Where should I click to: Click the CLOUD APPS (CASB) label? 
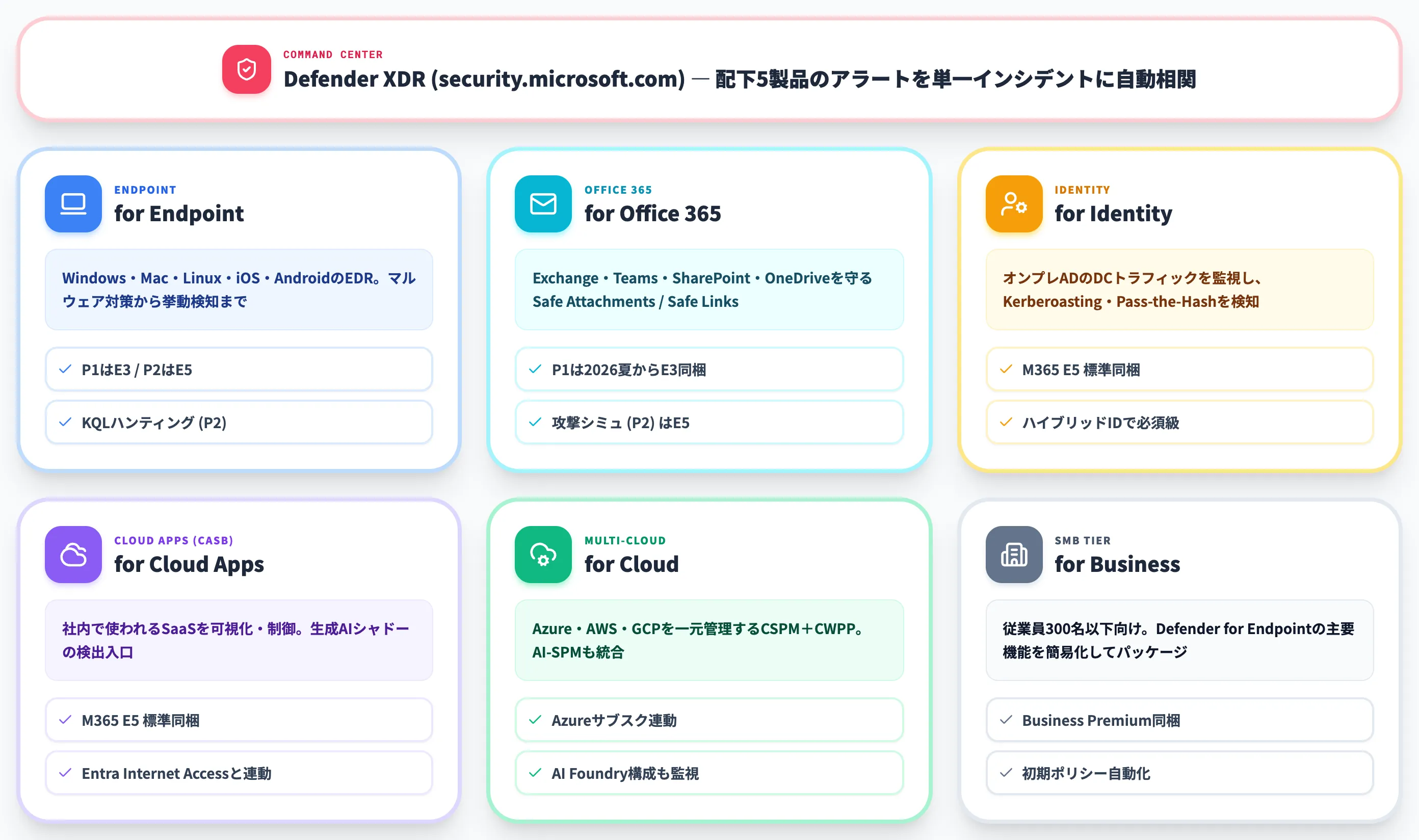pyautogui.click(x=174, y=541)
